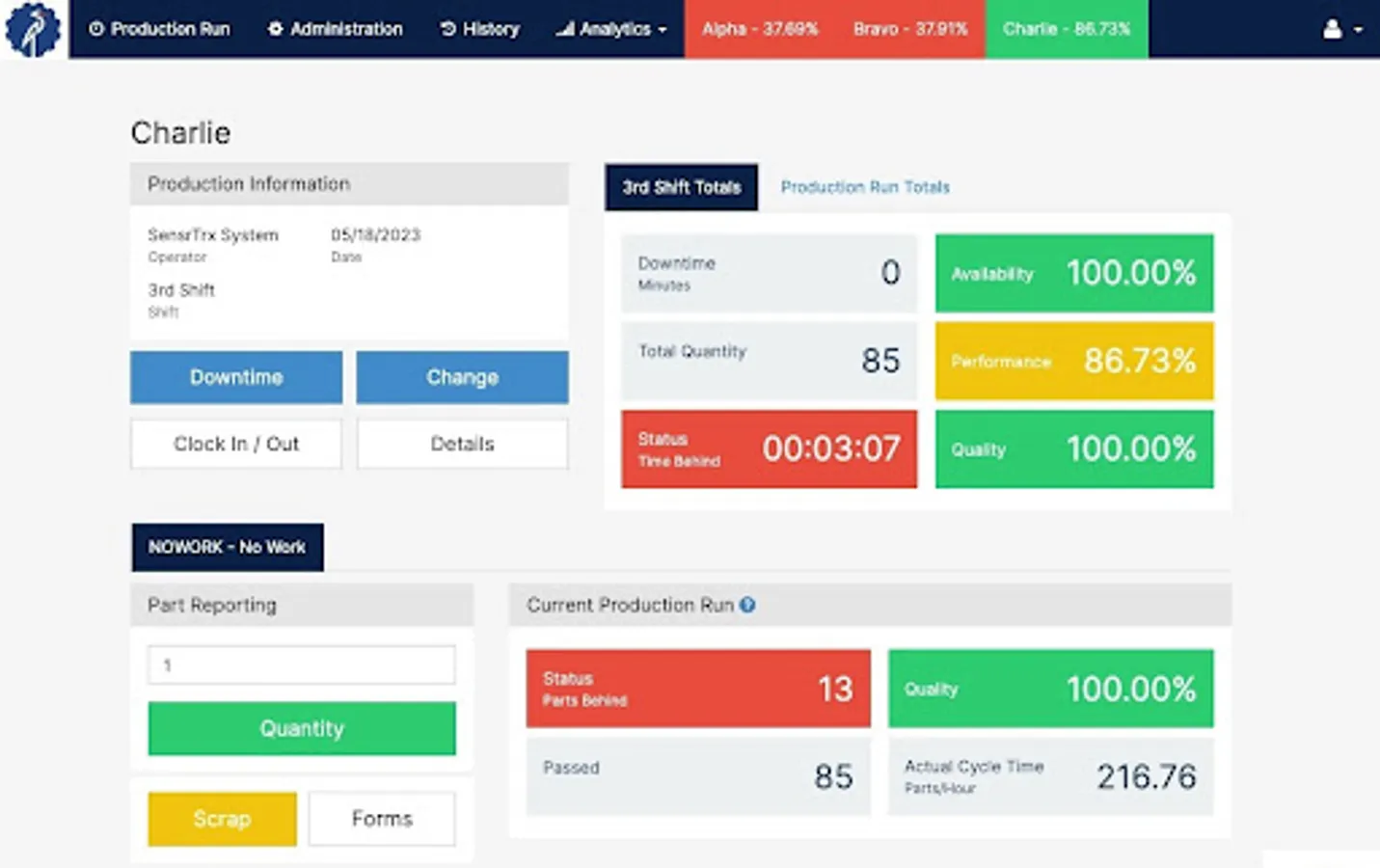Expand the caret next to the user icon
Image resolution: width=1380 pixels, height=868 pixels.
[x=1358, y=30]
